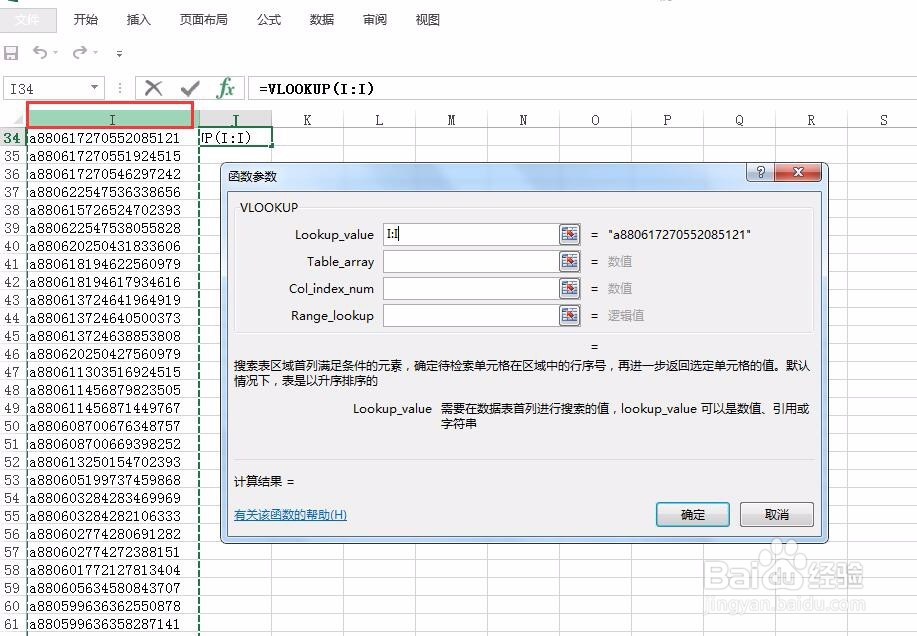Open the Name Box dropdown arrow
Viewport: 917px width, 636px height.
[x=95, y=88]
